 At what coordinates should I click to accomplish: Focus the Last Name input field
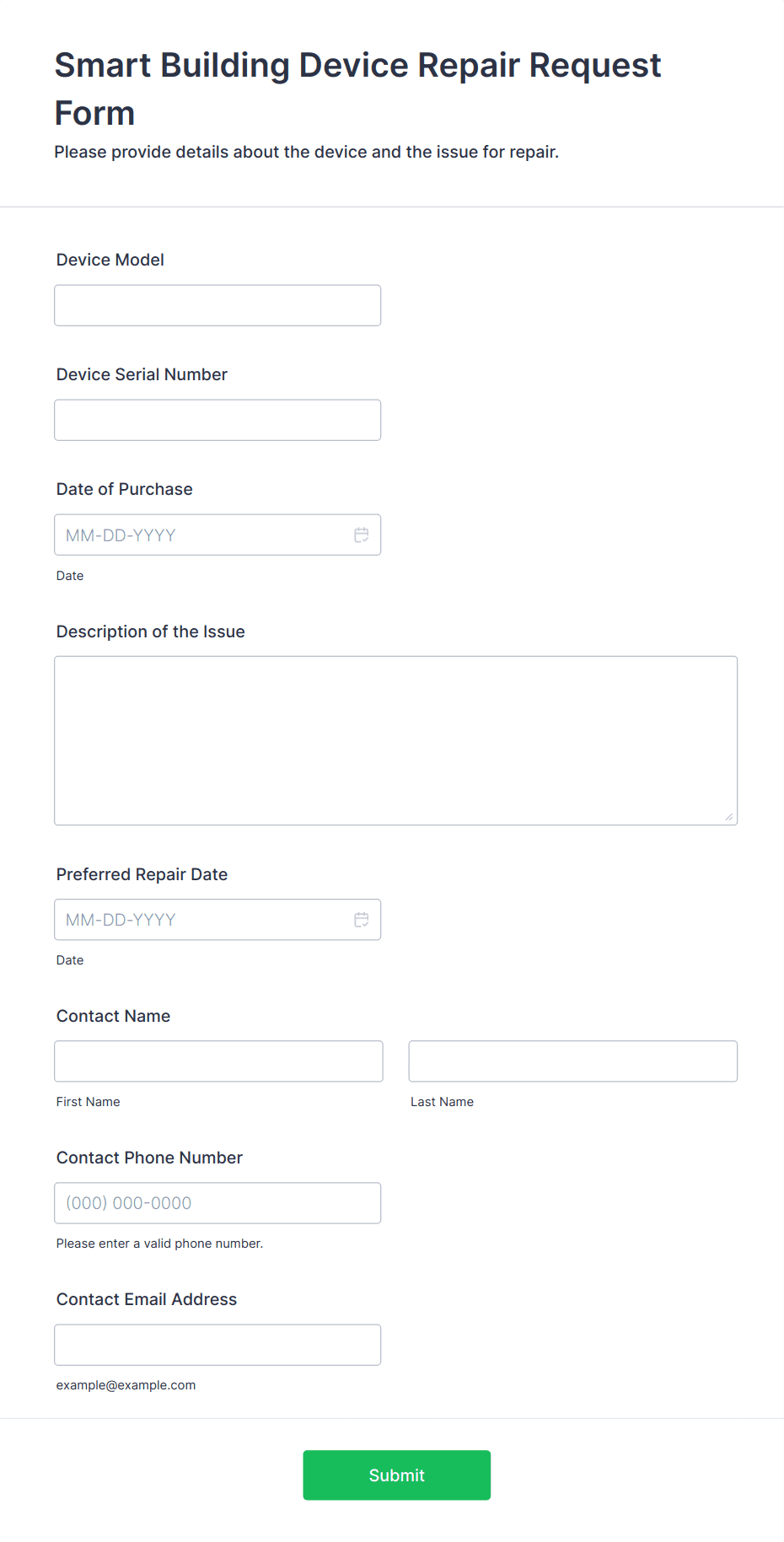coord(573,1061)
